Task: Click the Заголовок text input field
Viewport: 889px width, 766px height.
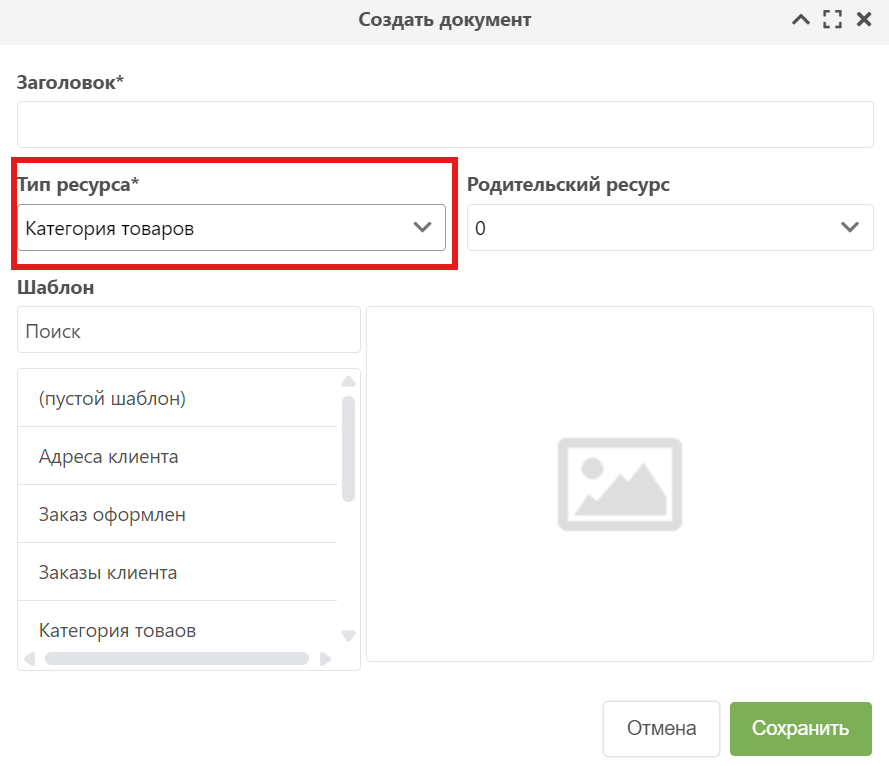Action: coord(445,124)
